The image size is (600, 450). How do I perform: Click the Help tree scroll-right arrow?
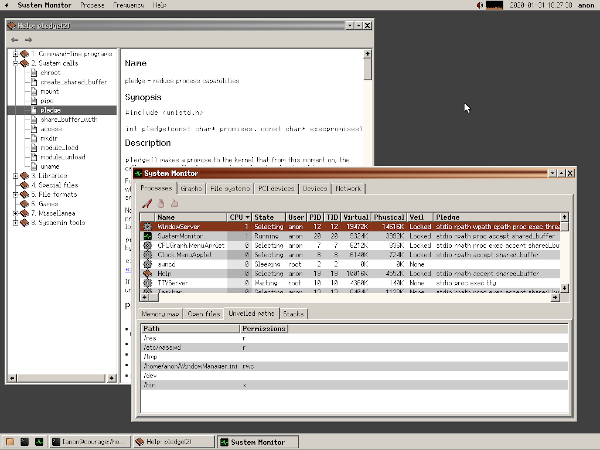point(111,378)
